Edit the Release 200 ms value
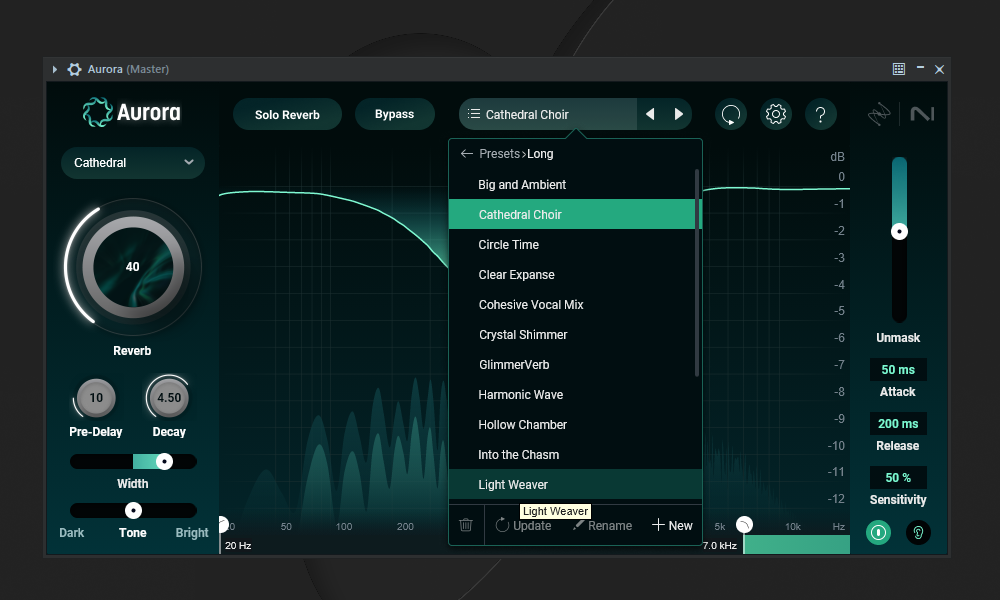1000x600 pixels. [898, 423]
